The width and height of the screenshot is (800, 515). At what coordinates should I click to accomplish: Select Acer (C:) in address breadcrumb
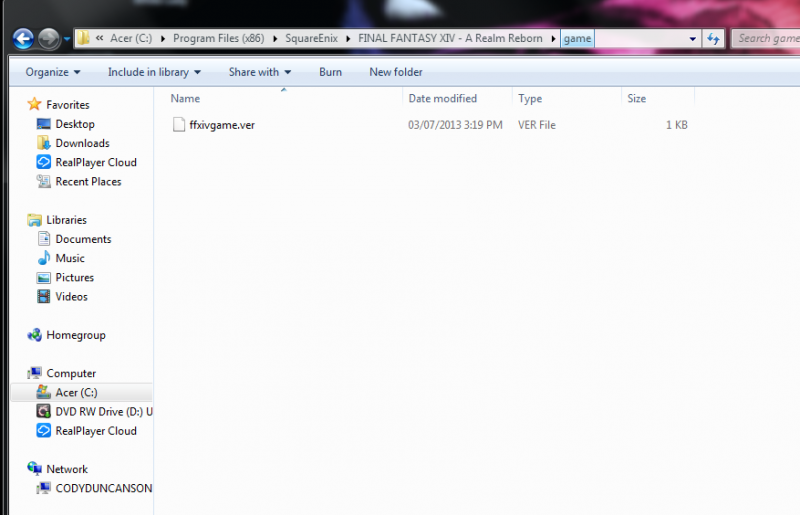tap(131, 38)
